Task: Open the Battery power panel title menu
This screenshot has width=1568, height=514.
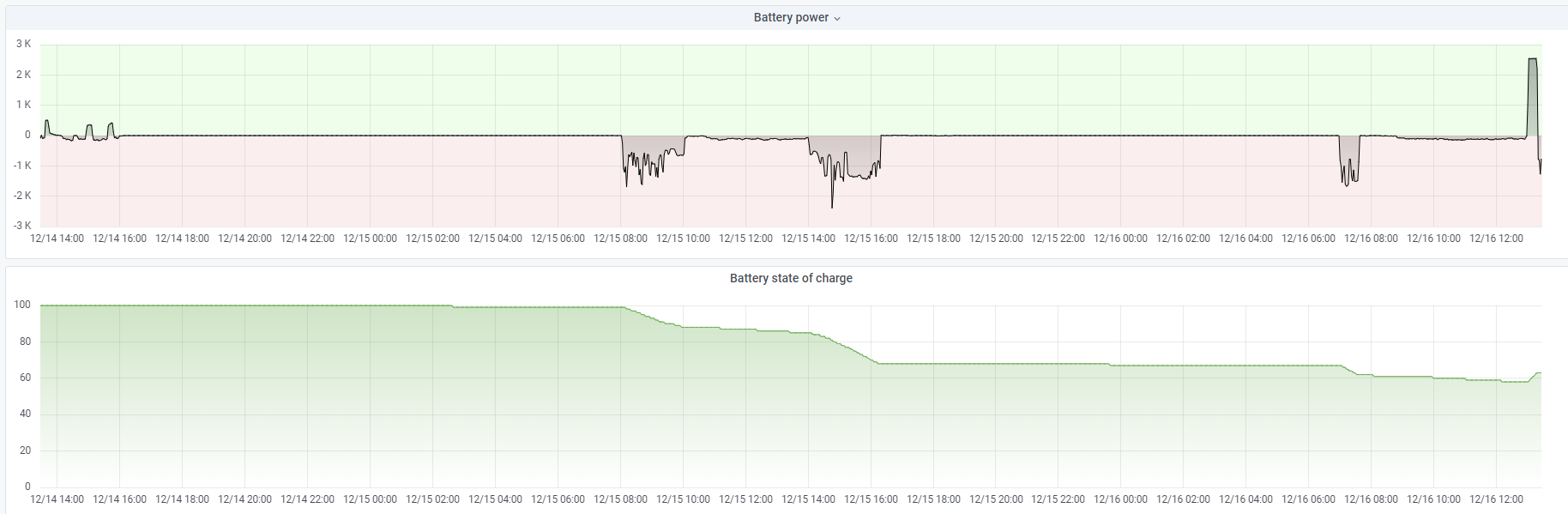Action: 791,17
